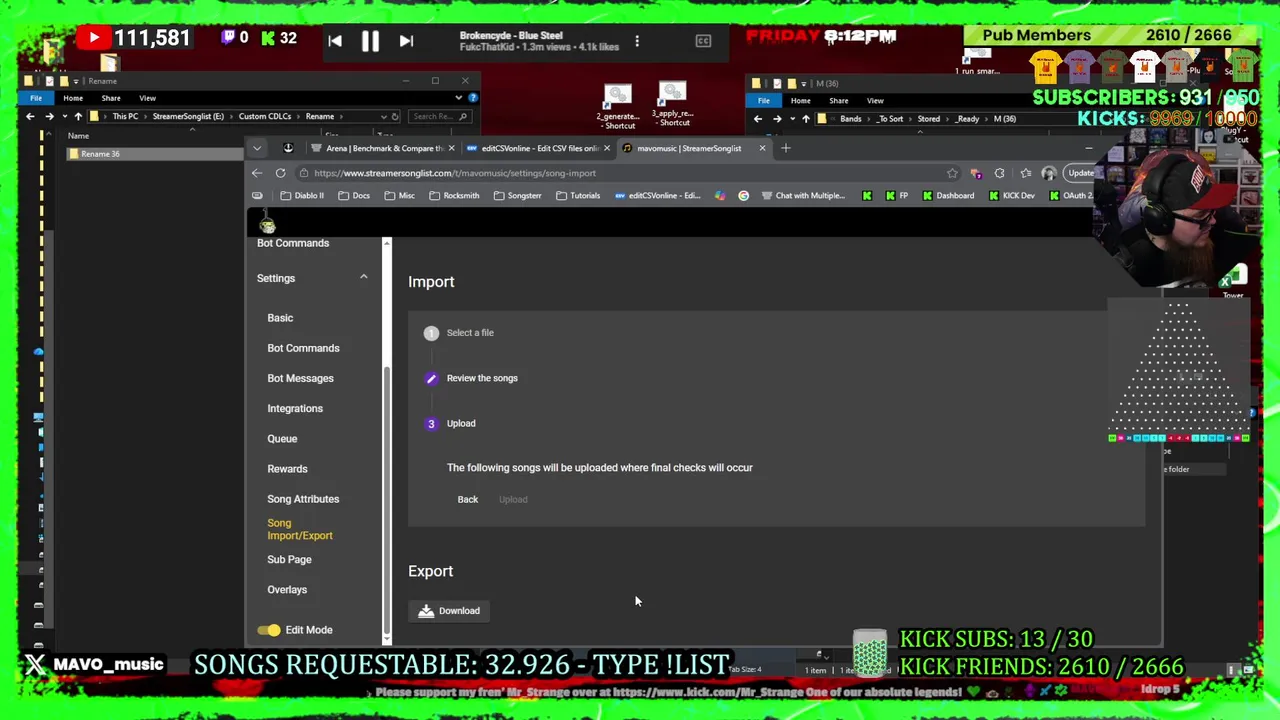This screenshot has width=1280, height=720.
Task: Open the Docs bookmark folder
Action: tap(353, 196)
